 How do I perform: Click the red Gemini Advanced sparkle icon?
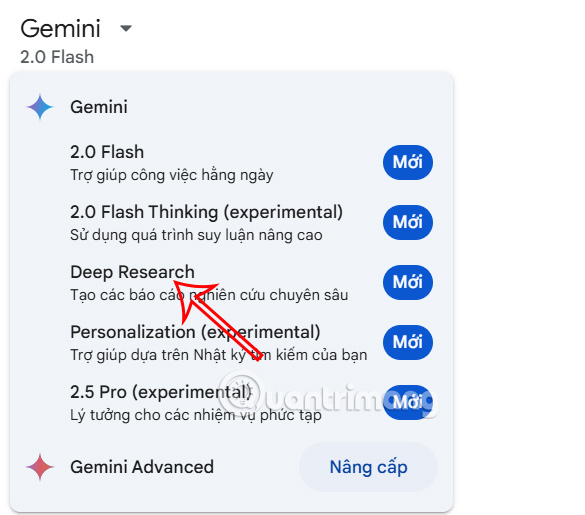[40, 467]
